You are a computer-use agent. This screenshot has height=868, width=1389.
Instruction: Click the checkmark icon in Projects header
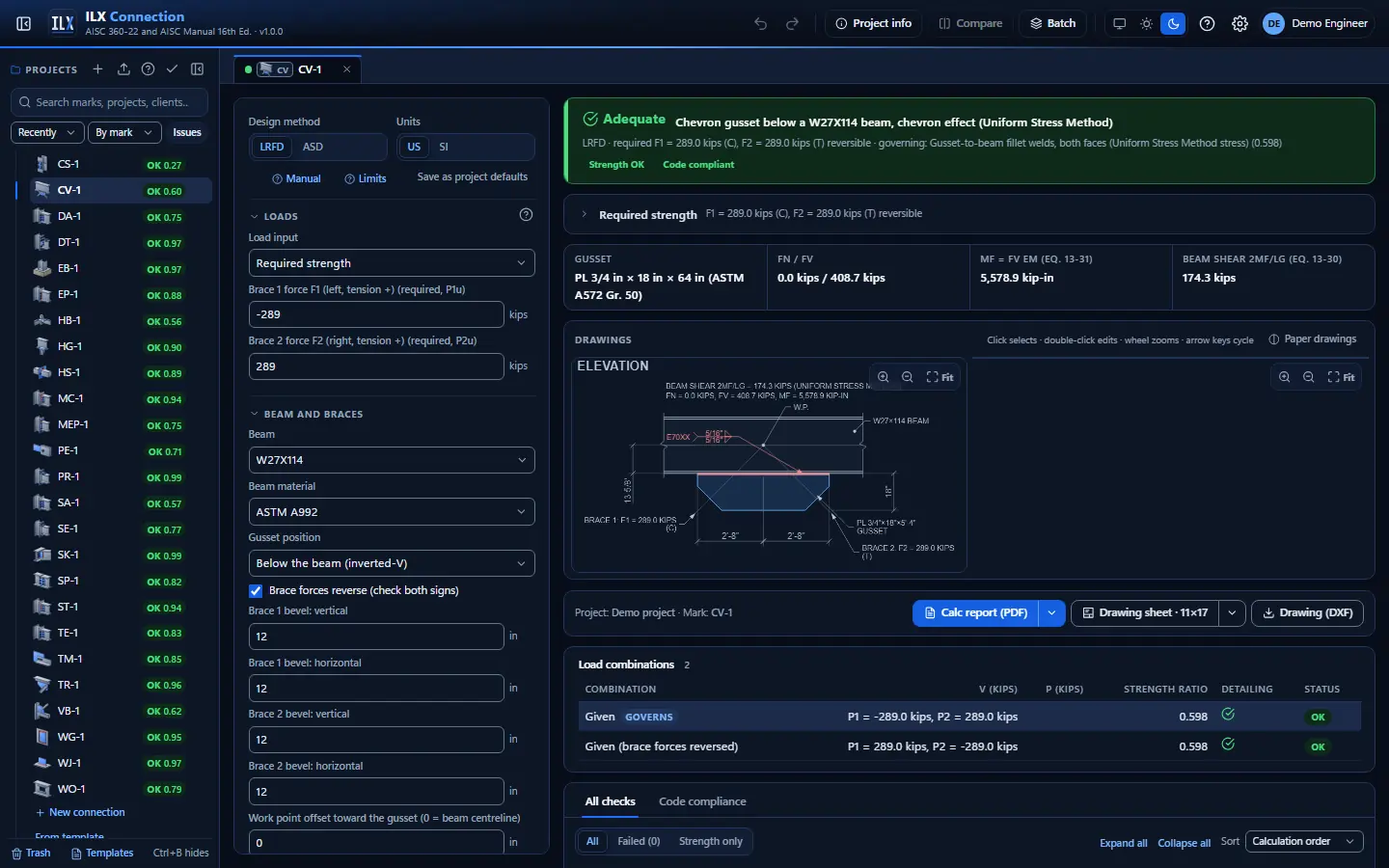[172, 69]
